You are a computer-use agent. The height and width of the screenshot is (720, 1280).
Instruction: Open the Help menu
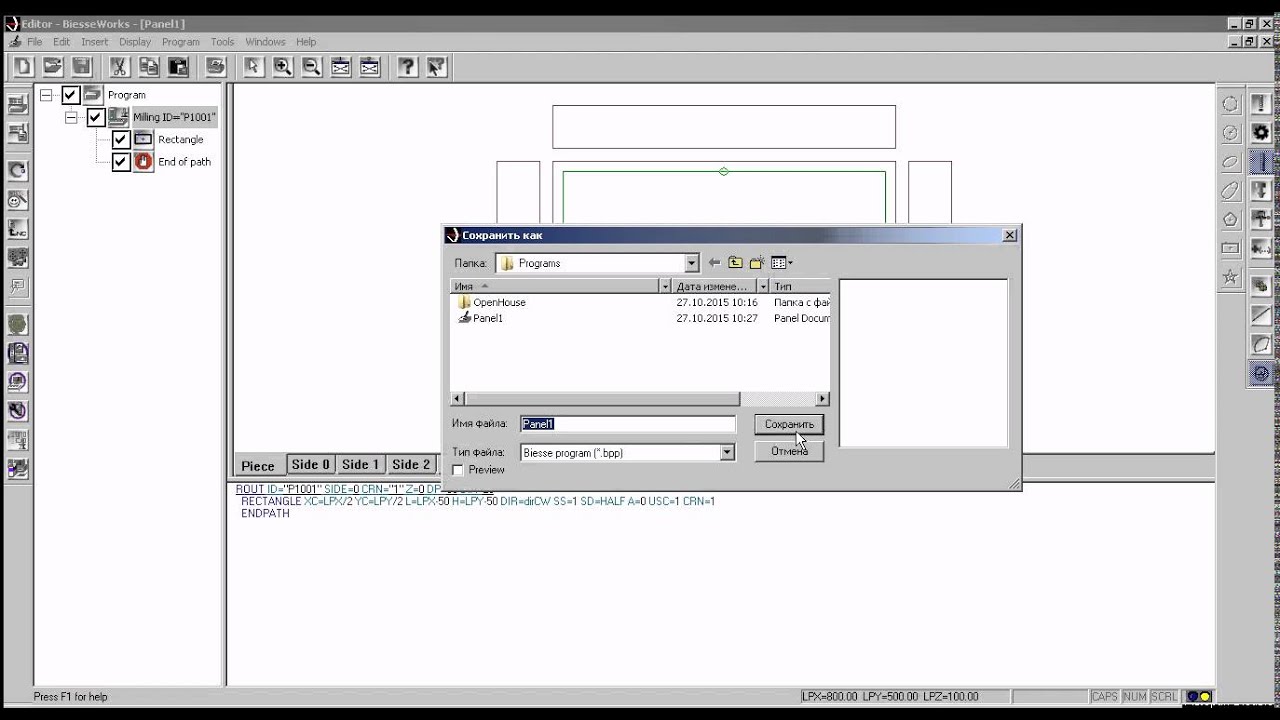(x=306, y=42)
